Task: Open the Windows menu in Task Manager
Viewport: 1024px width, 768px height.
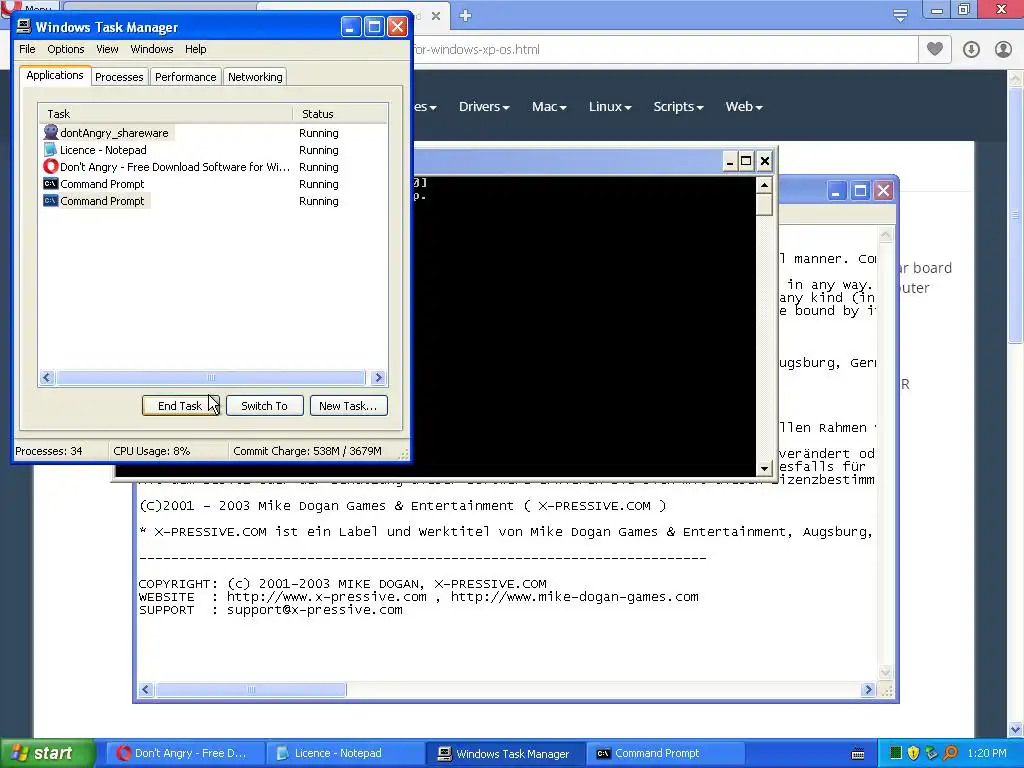Action: pos(152,49)
